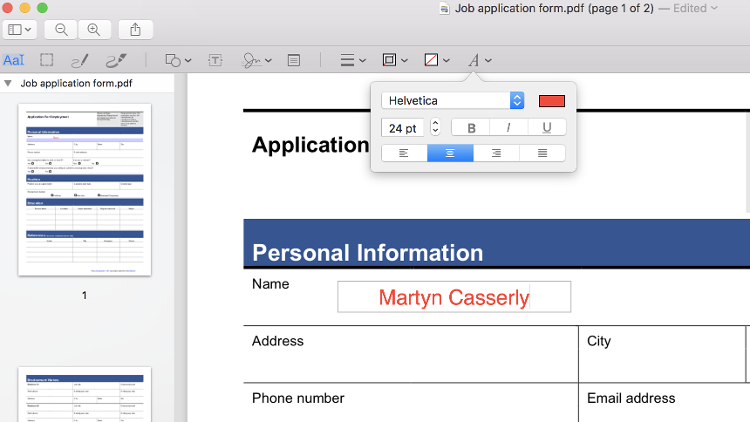Expand the Fill Color dropdown arrow

tap(446, 61)
